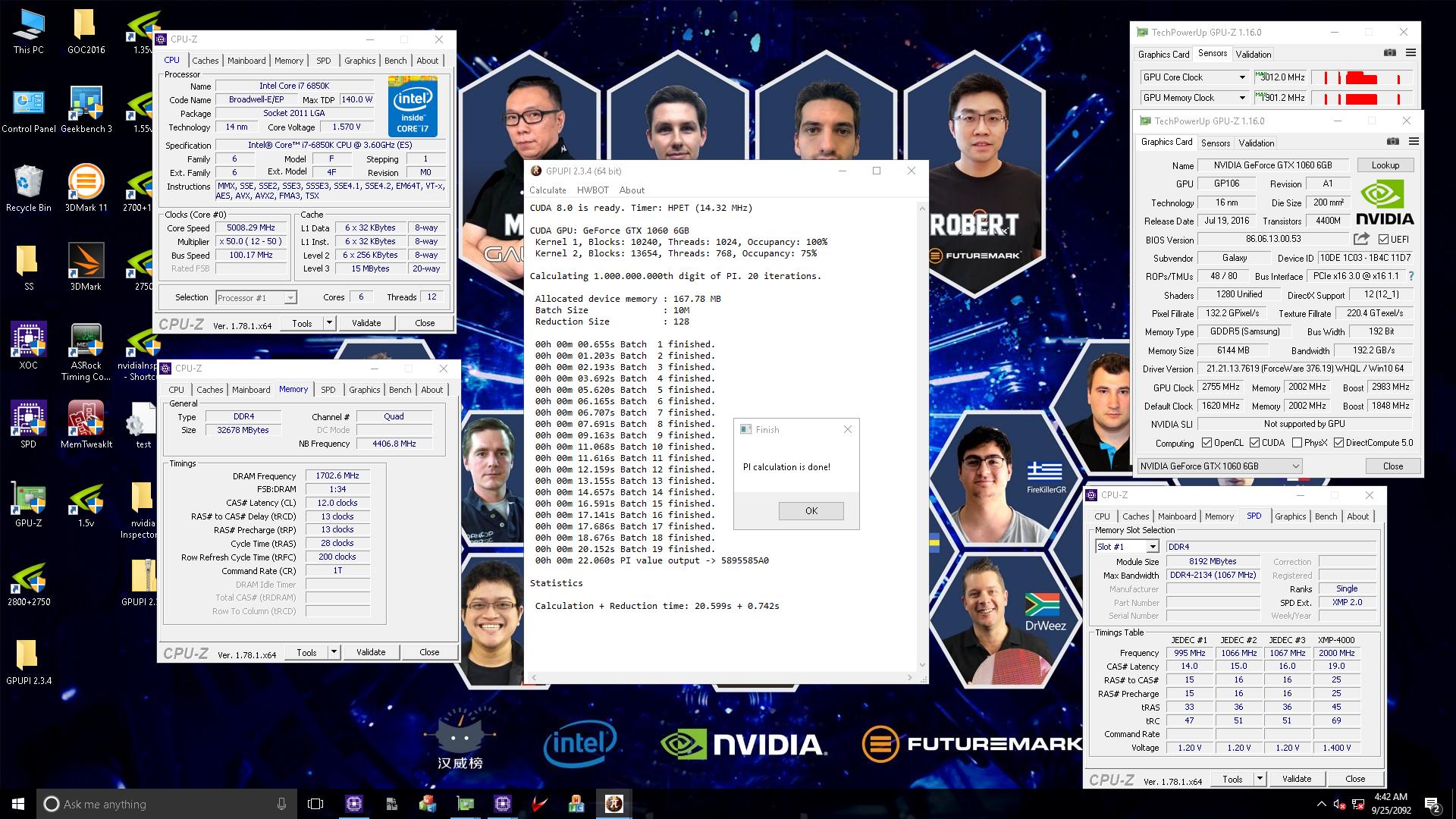This screenshot has width=1456, height=819.
Task: Open the 3DMark 11 desktop icon
Action: coord(86,189)
